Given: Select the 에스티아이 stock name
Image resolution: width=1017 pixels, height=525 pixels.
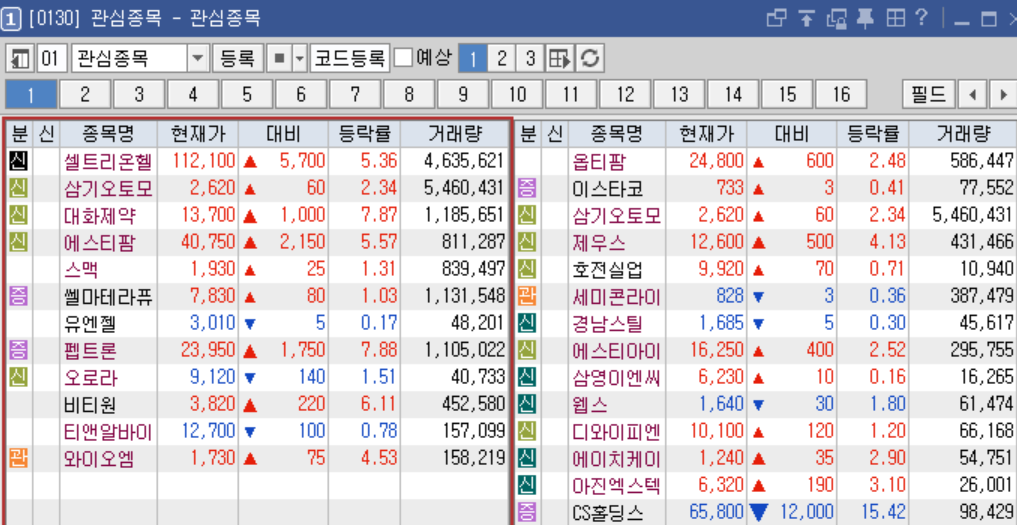Looking at the screenshot, I should (616, 351).
